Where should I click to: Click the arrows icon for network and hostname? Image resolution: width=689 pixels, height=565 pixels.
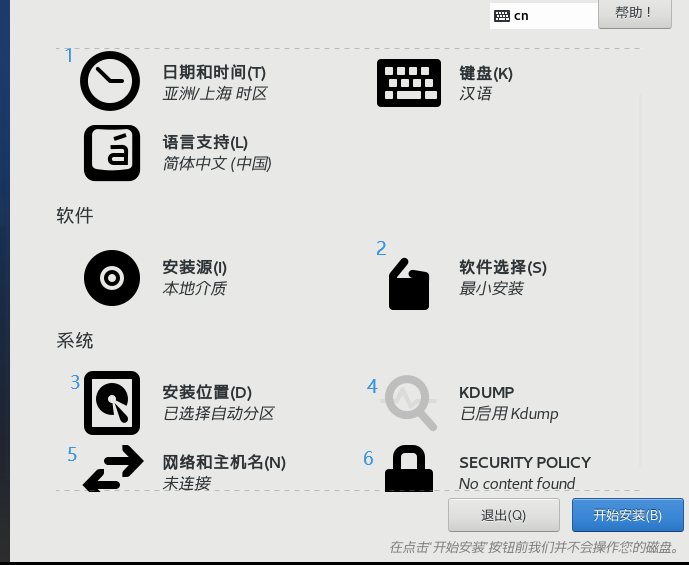click(112, 470)
